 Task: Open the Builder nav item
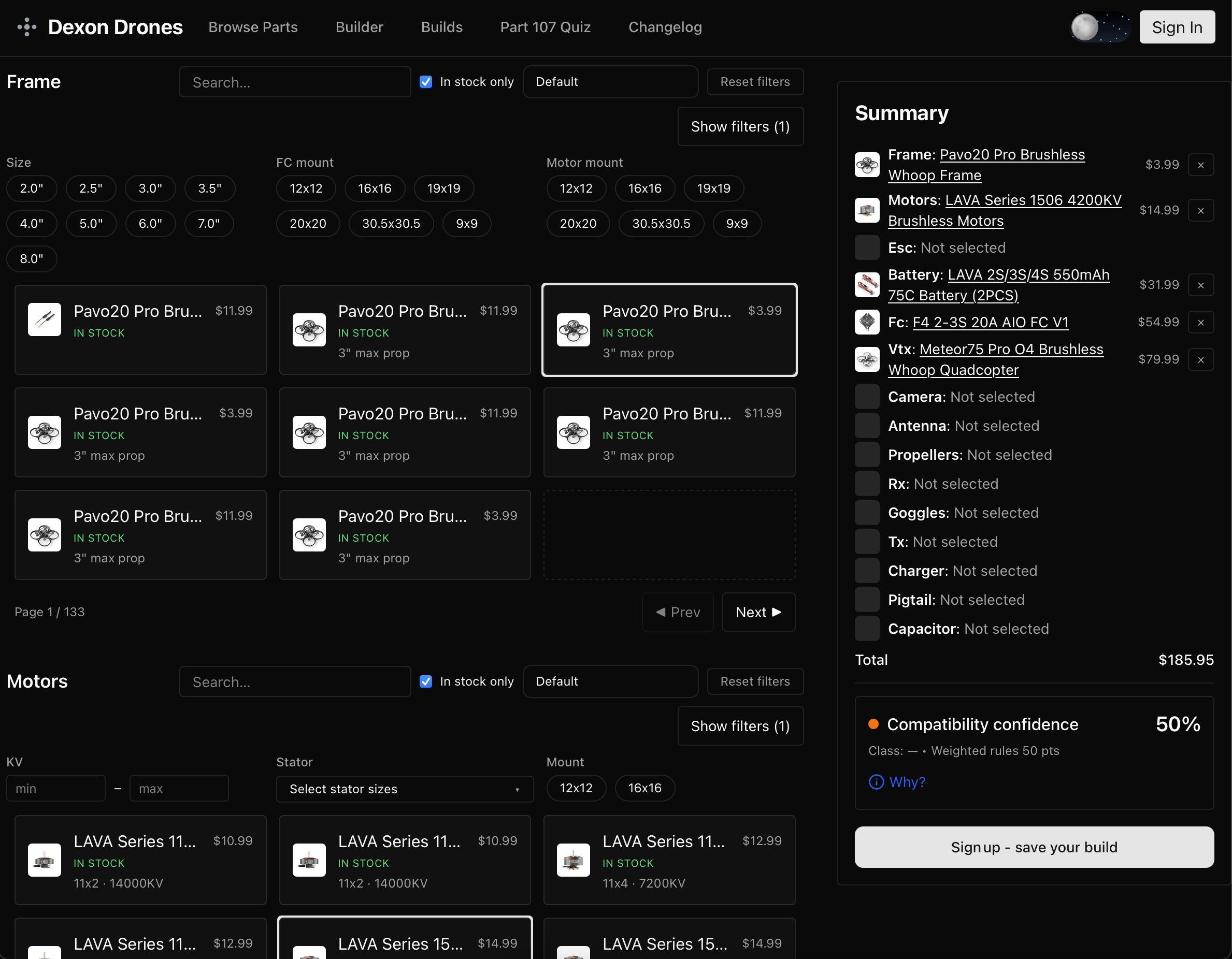(360, 27)
